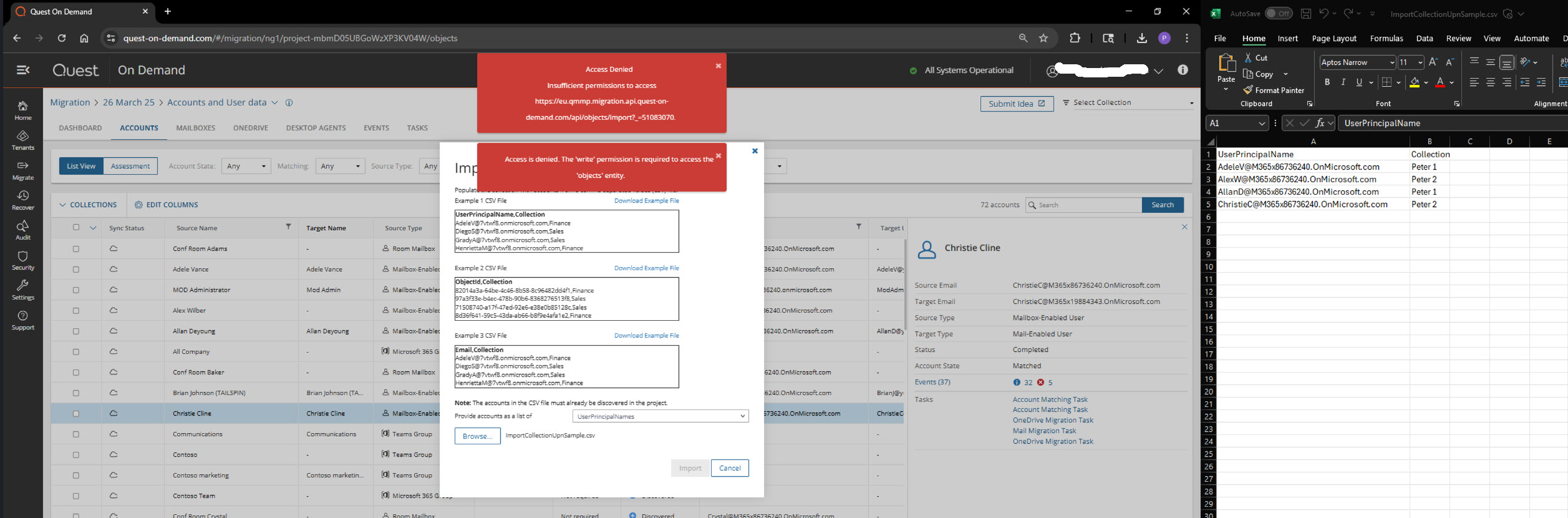Check the Allan Deyoung row checkbox

coord(76,331)
